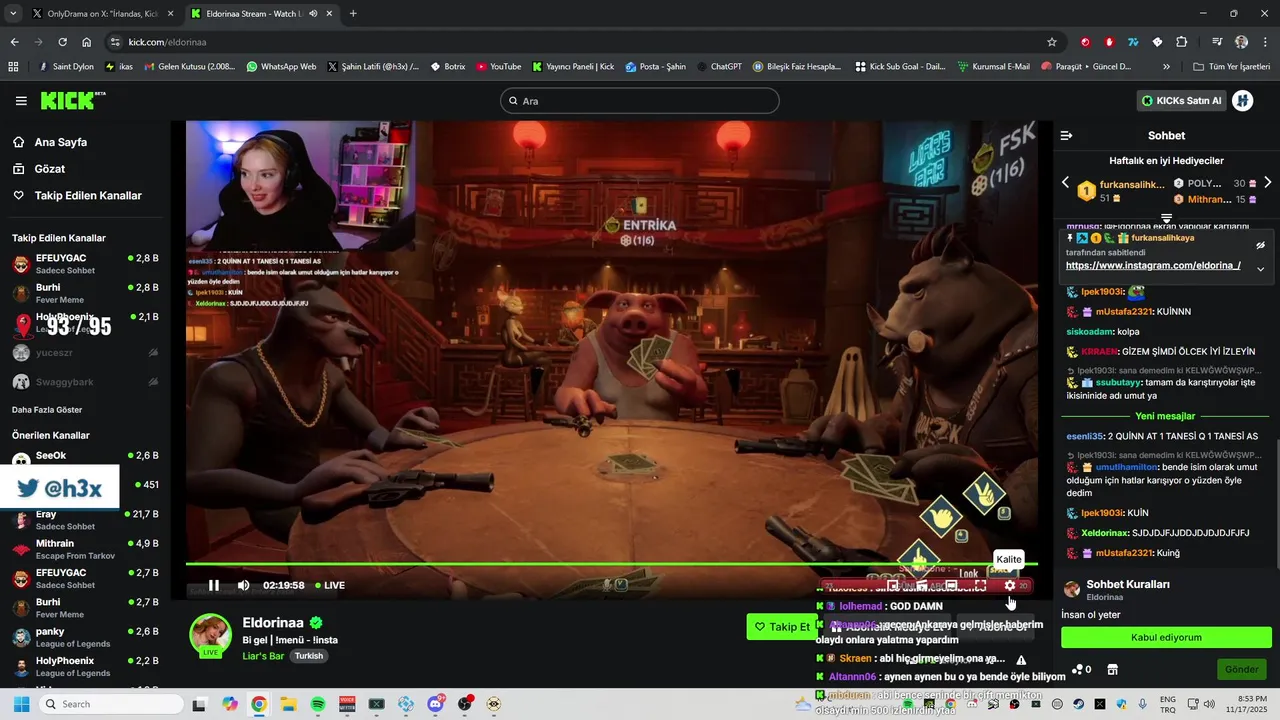Open Kalite quality settings gear
This screenshot has height=720, width=1280.
point(1009,585)
